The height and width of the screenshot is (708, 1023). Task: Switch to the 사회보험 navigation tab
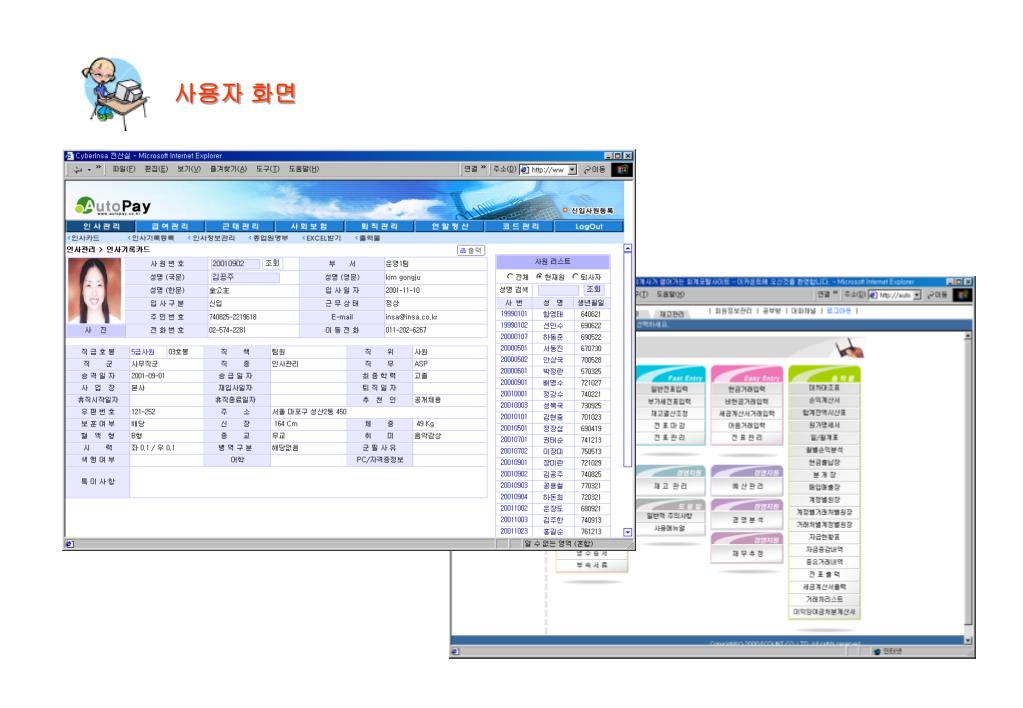tap(309, 226)
